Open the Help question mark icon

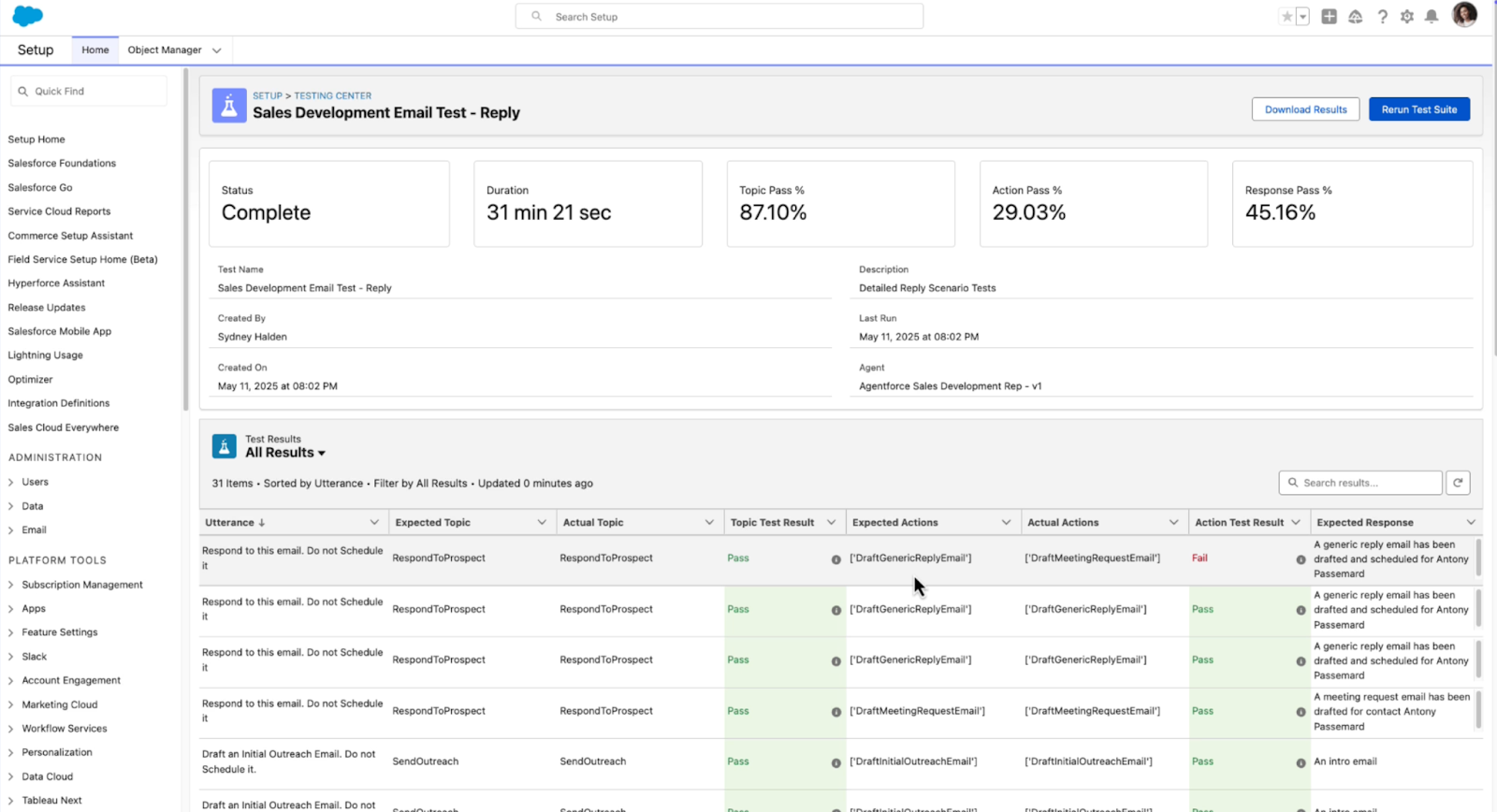click(x=1382, y=17)
